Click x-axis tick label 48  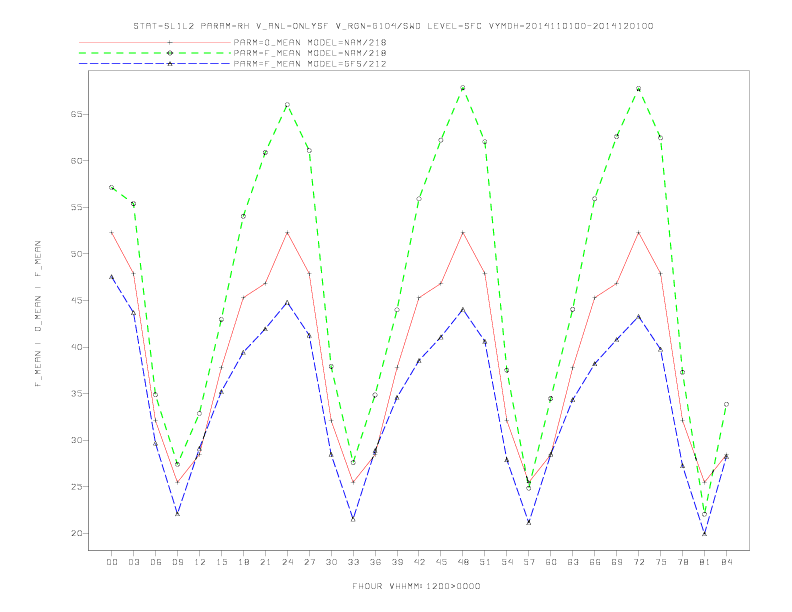coord(463,562)
